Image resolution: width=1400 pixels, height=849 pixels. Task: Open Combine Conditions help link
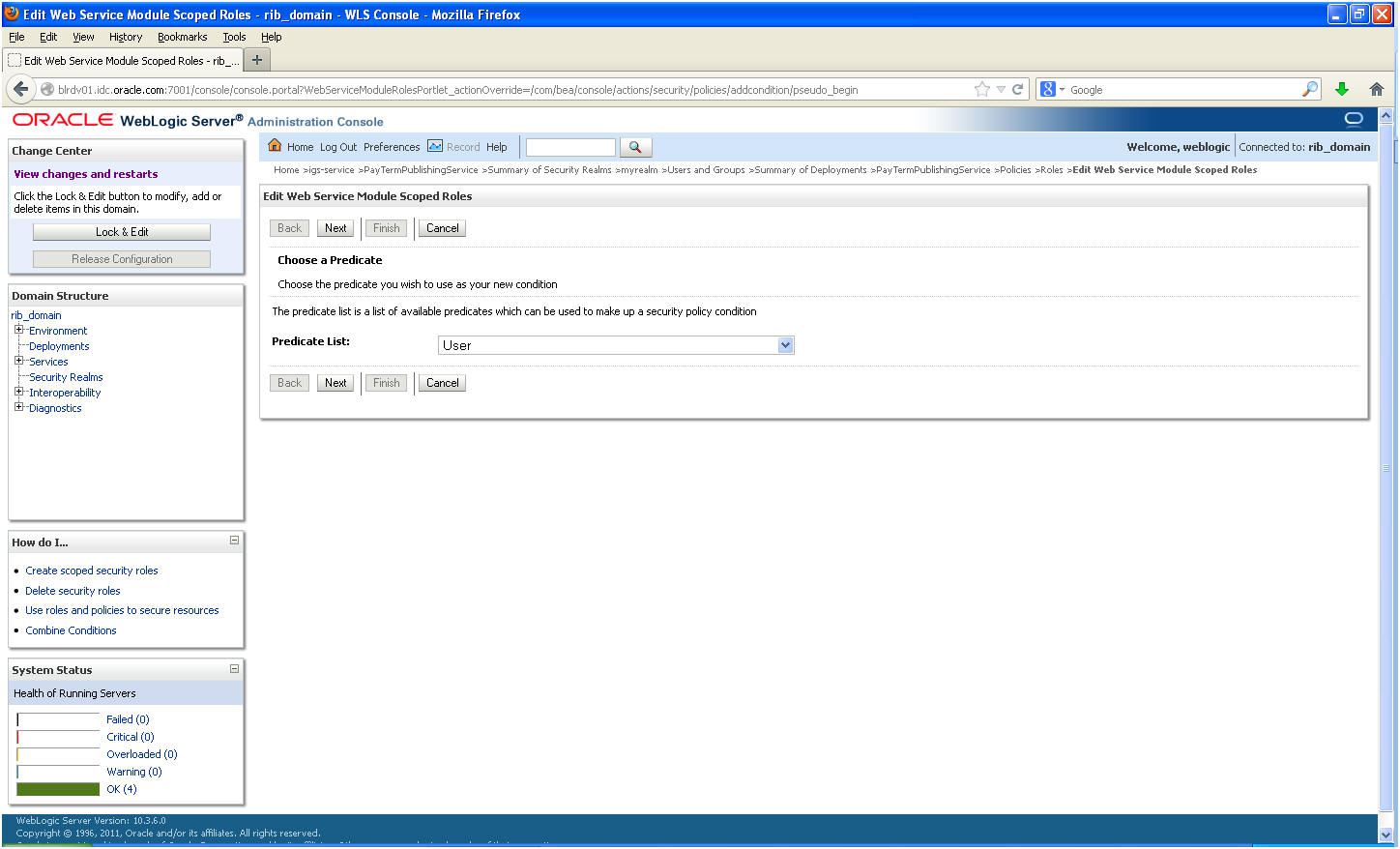coord(71,630)
